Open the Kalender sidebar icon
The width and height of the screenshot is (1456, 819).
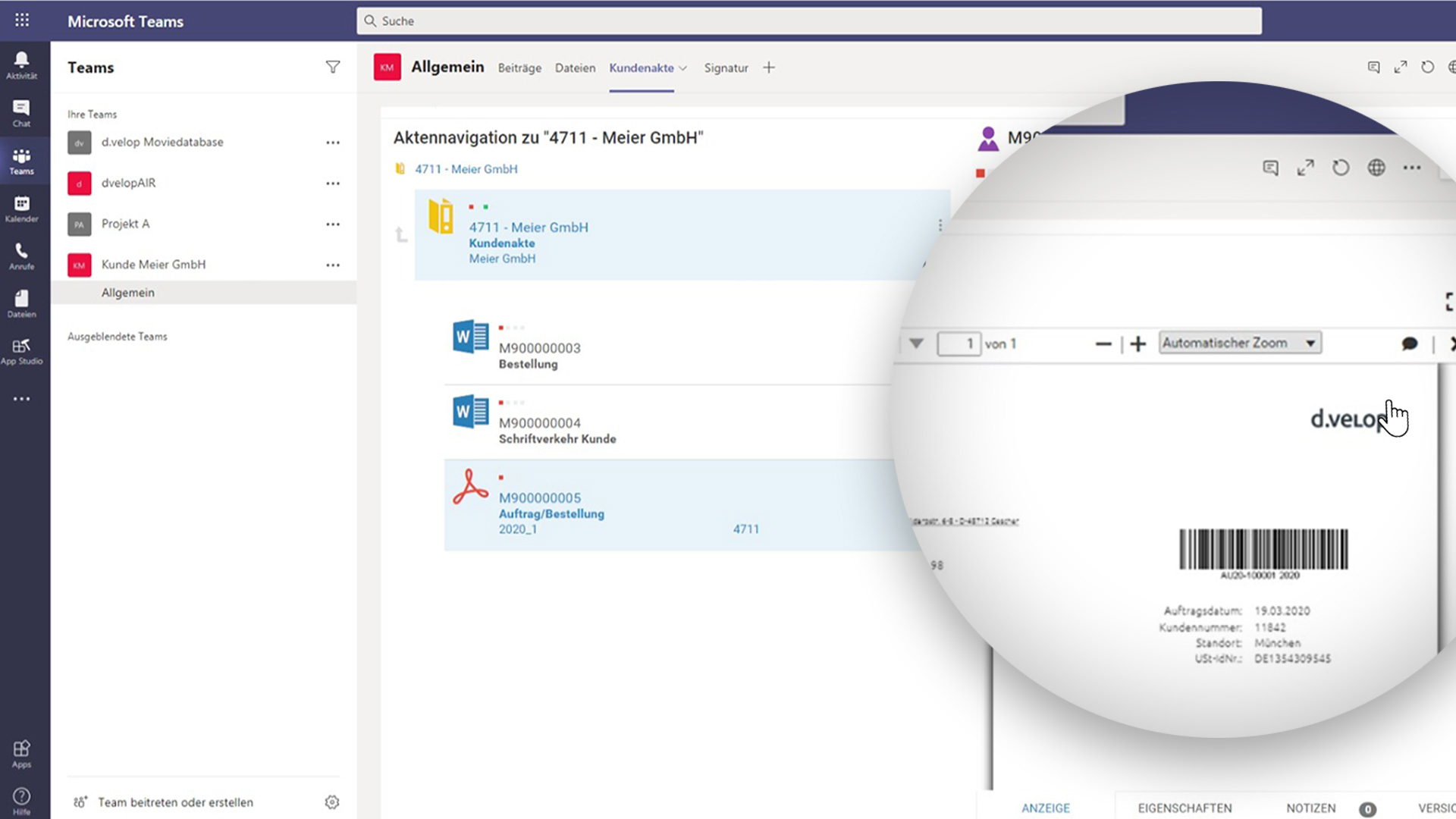pos(21,209)
